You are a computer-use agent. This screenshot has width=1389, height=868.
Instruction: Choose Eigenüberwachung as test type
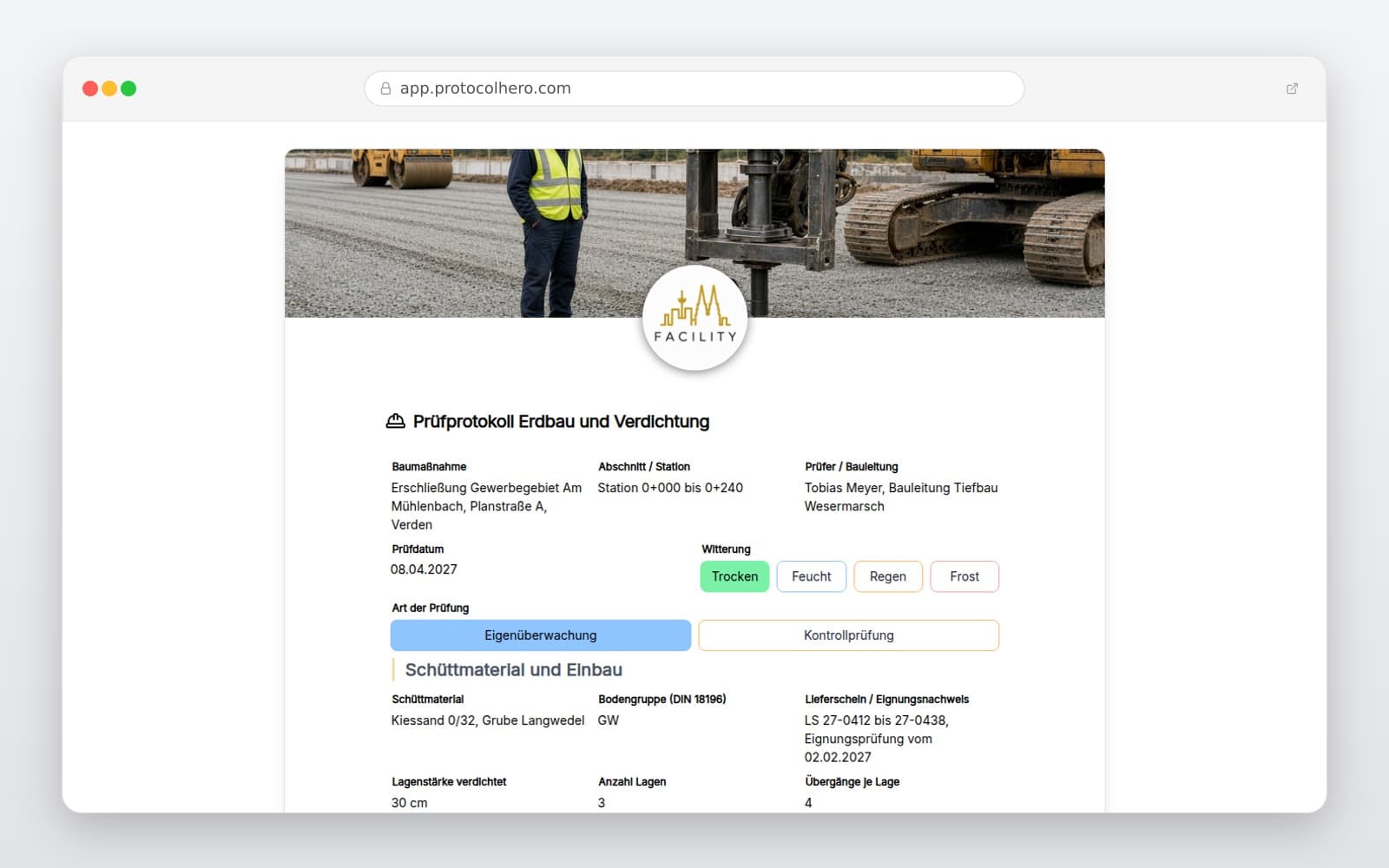click(541, 635)
